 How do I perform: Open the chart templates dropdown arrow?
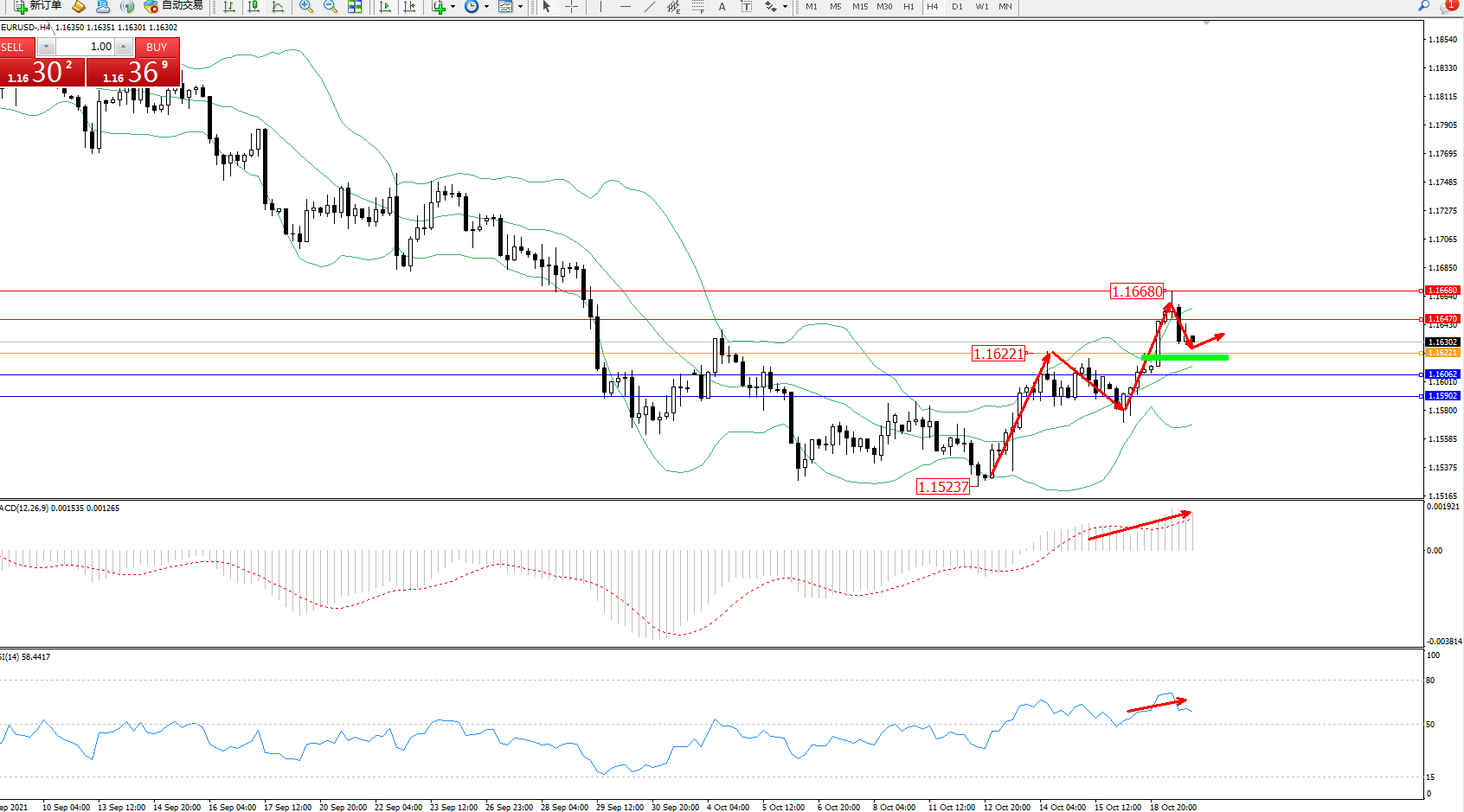tap(520, 6)
